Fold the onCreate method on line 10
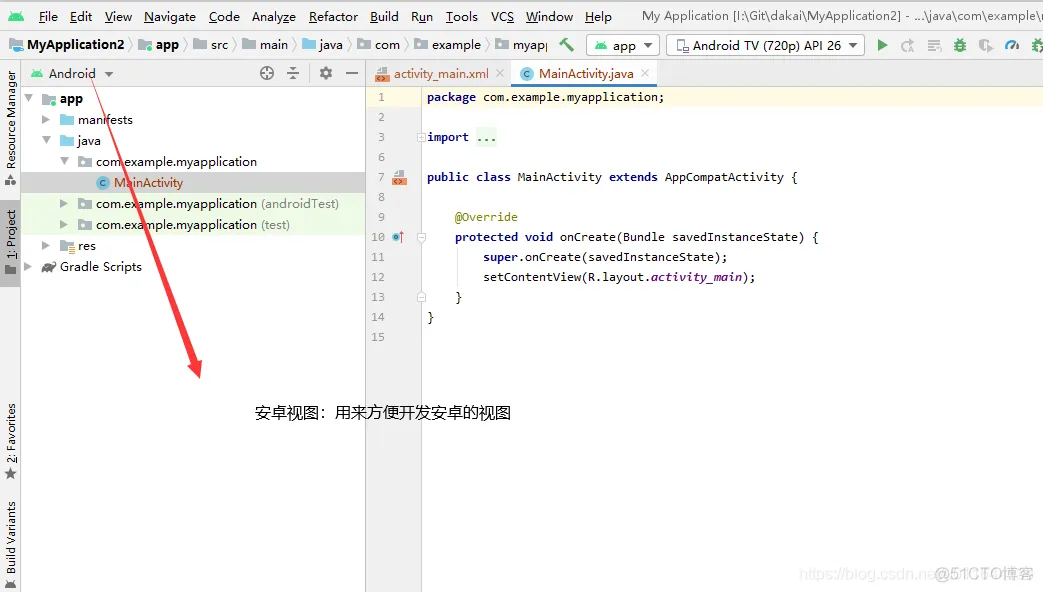The image size is (1043, 592). [421, 237]
